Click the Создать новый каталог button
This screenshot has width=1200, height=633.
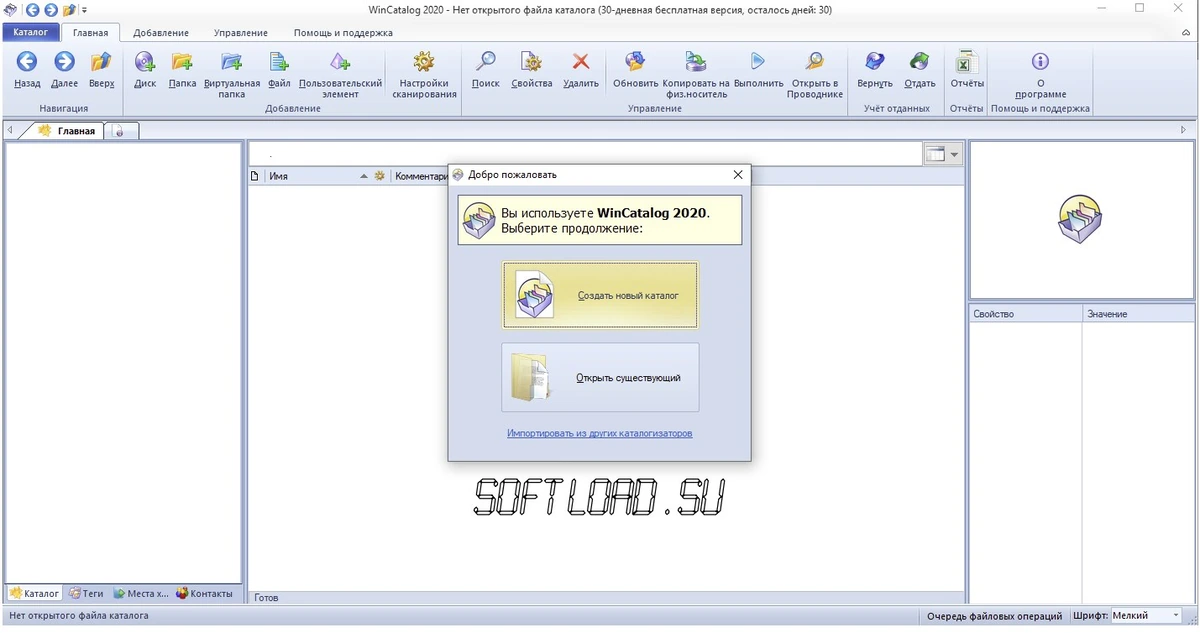(x=600, y=295)
